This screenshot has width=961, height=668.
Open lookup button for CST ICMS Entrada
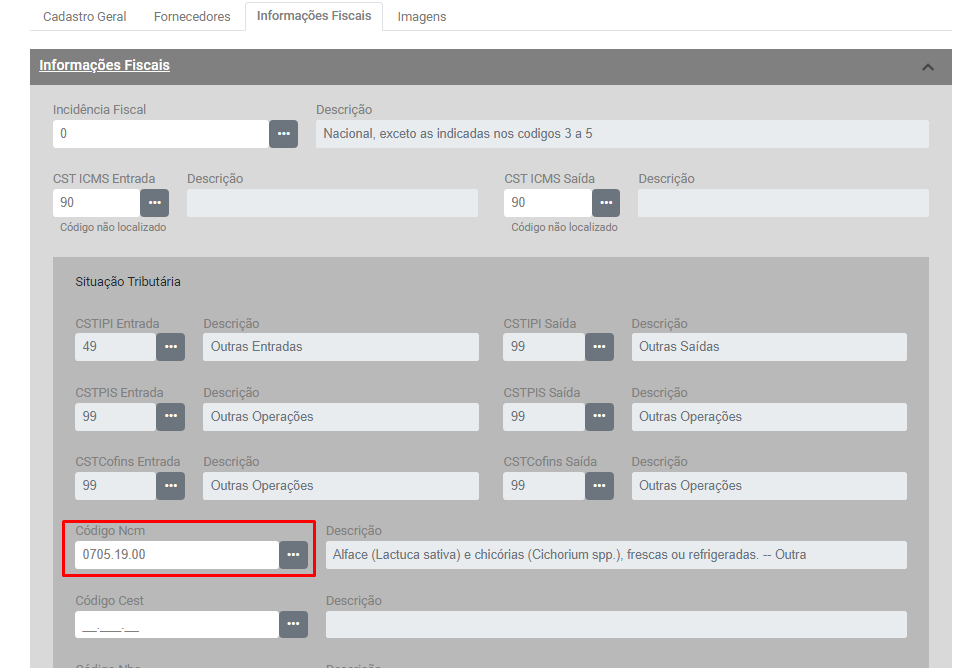coord(154,203)
